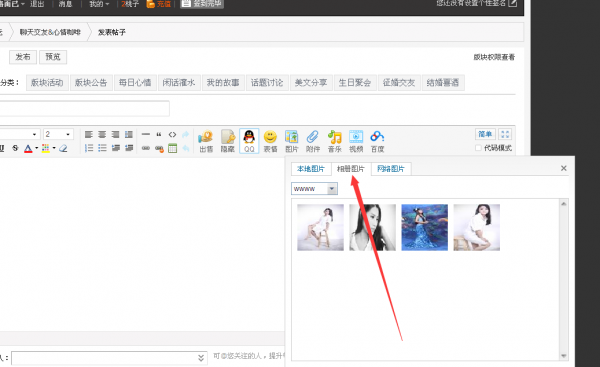Open the background color dropdown arrow

54,148
